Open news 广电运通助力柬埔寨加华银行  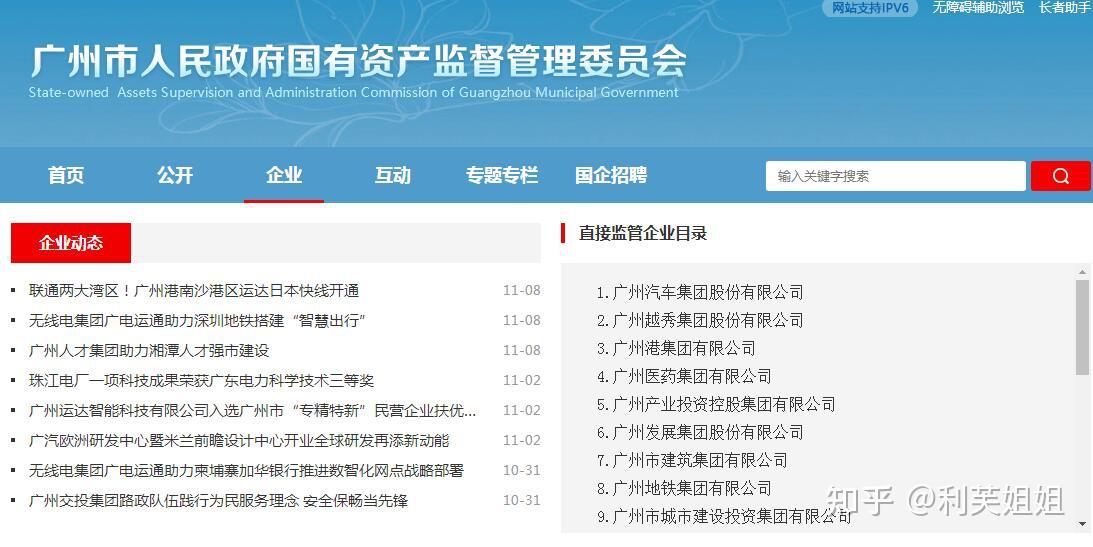click(x=246, y=470)
